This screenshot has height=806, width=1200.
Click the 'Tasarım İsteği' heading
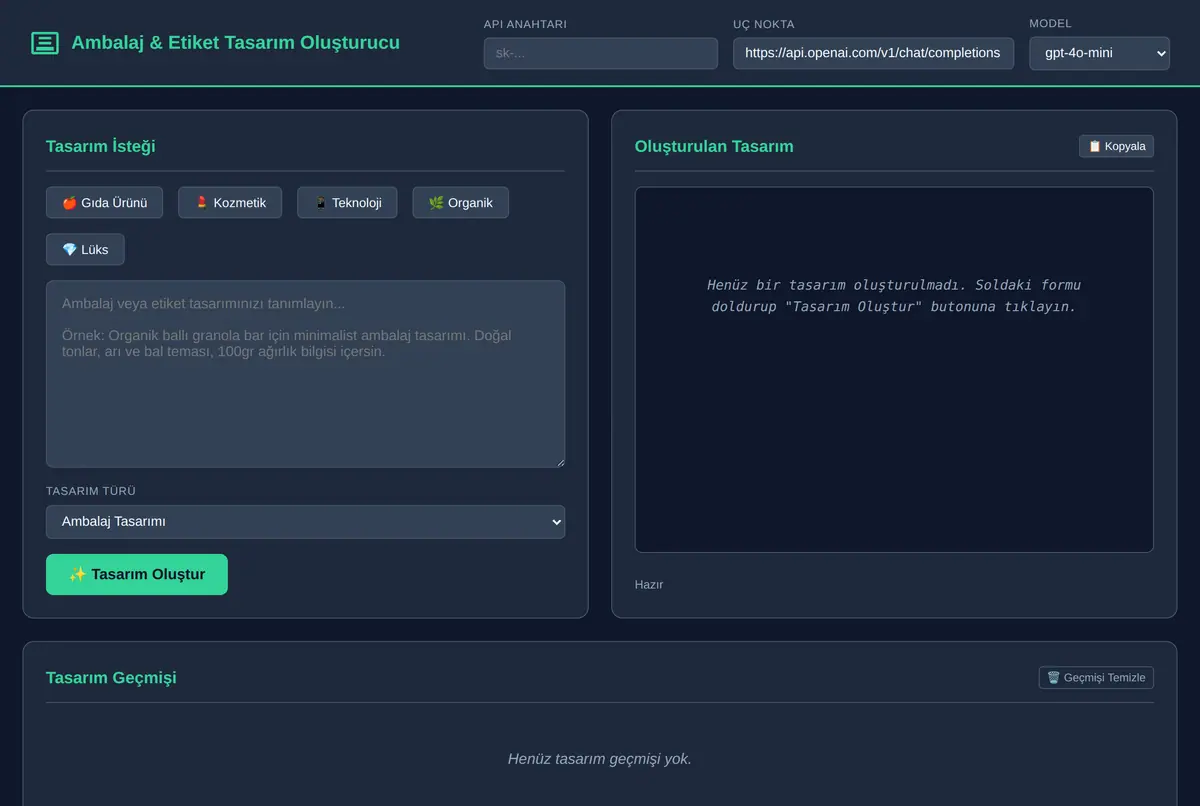[100, 147]
